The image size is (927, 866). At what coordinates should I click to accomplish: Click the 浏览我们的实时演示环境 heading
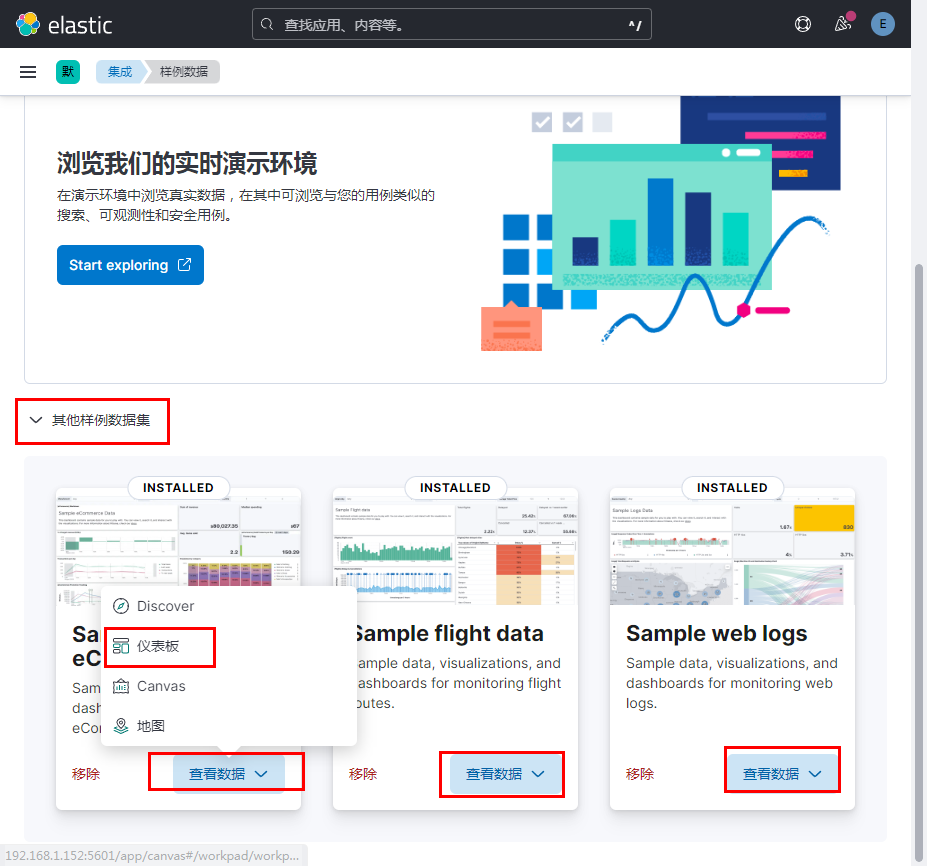[187, 163]
